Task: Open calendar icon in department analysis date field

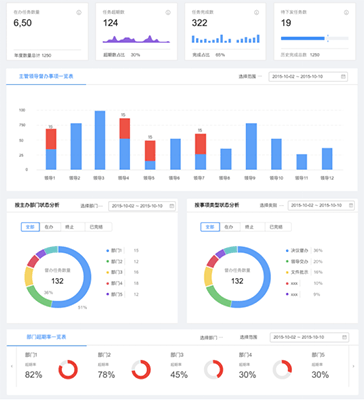Action: pyautogui.click(x=172, y=206)
